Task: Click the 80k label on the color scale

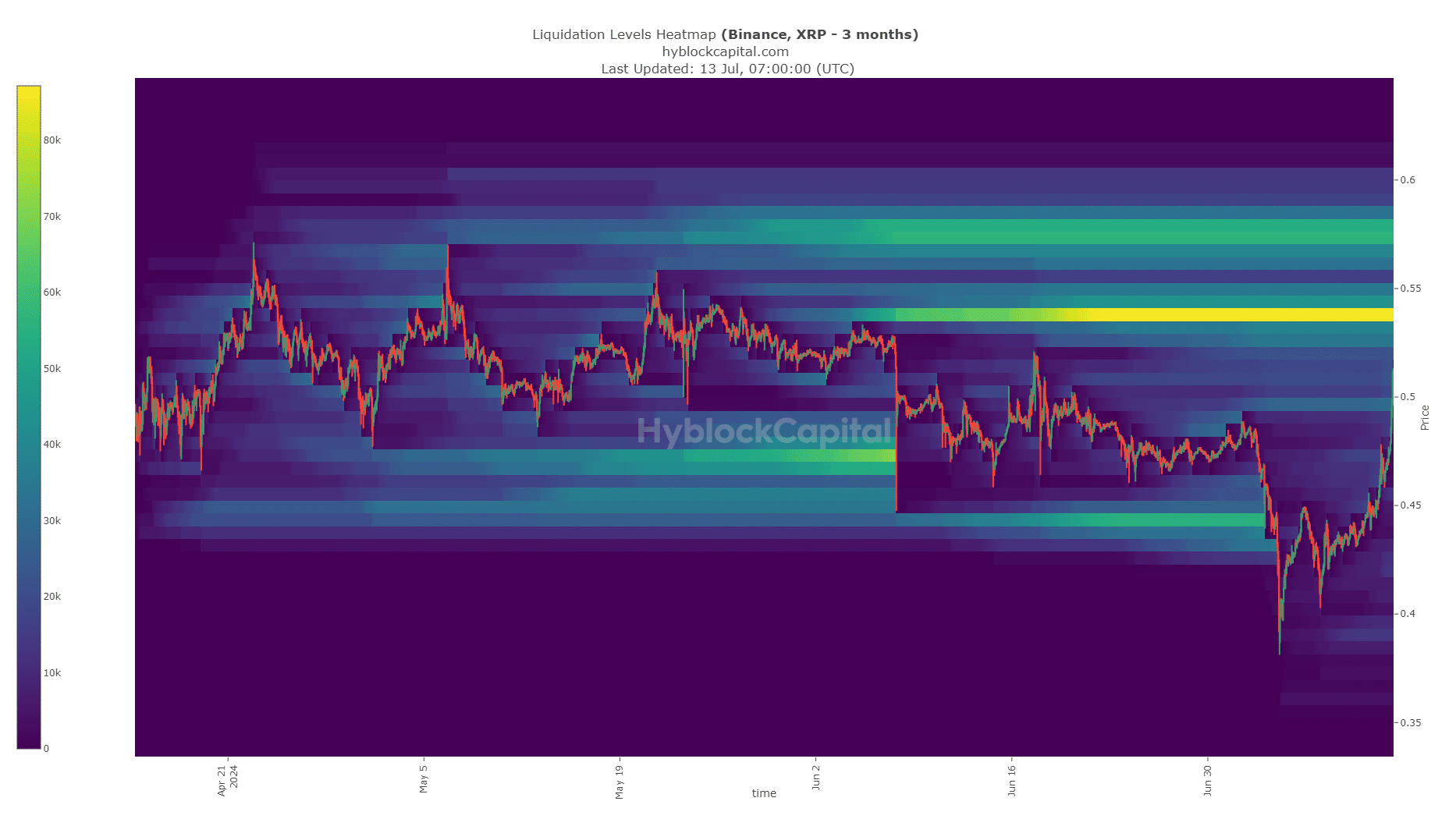Action: [x=52, y=140]
